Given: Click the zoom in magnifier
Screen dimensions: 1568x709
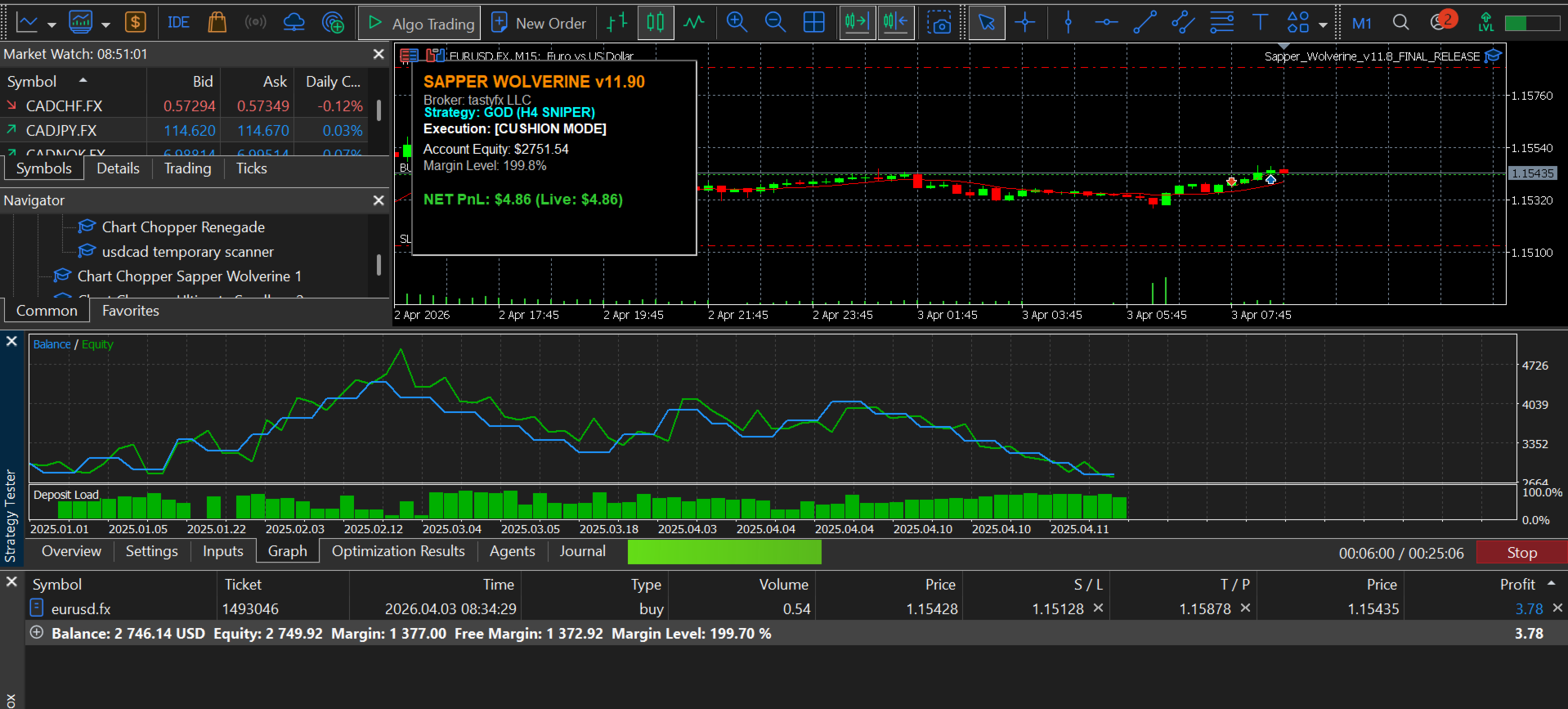Looking at the screenshot, I should [x=737, y=23].
